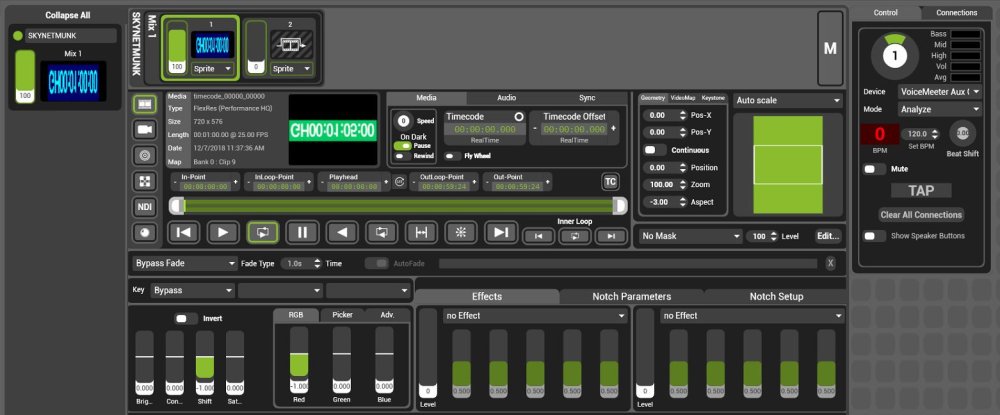The image size is (1000, 415).
Task: Switch to the VideoMap tab
Action: point(682,98)
